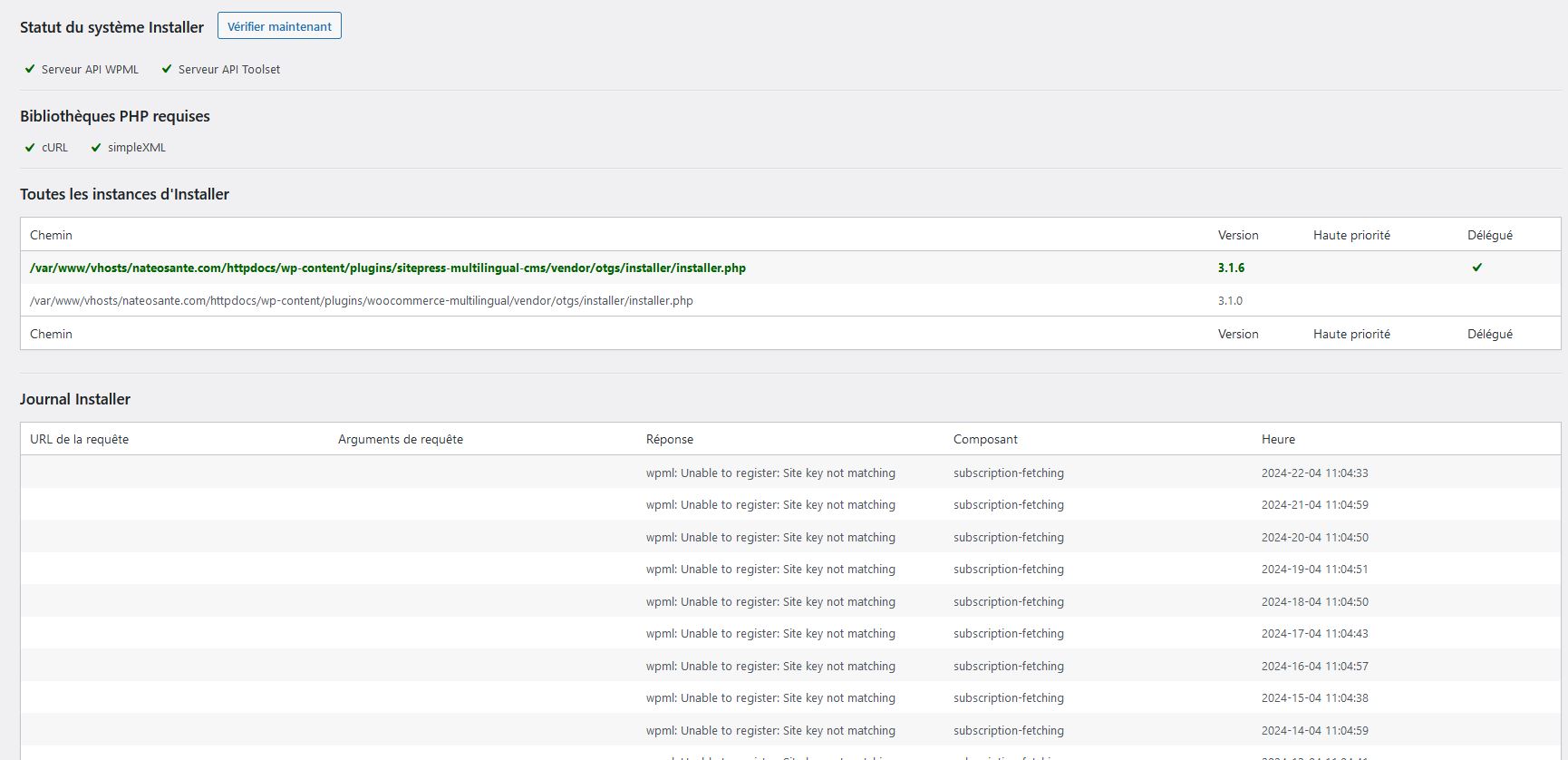Click version number 3.1.6
The image size is (1568, 760).
click(x=1231, y=268)
